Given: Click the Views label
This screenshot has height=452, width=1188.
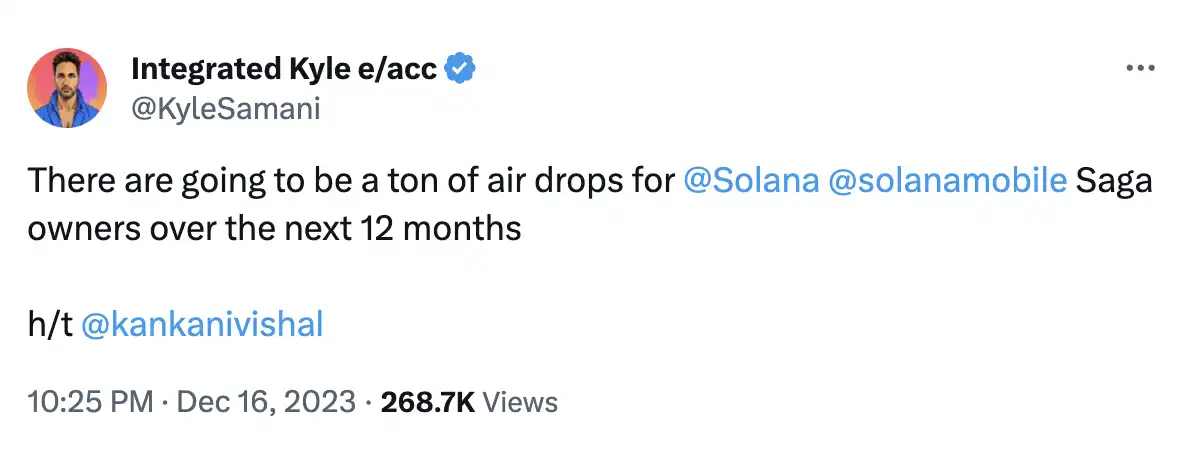Looking at the screenshot, I should point(520,402).
